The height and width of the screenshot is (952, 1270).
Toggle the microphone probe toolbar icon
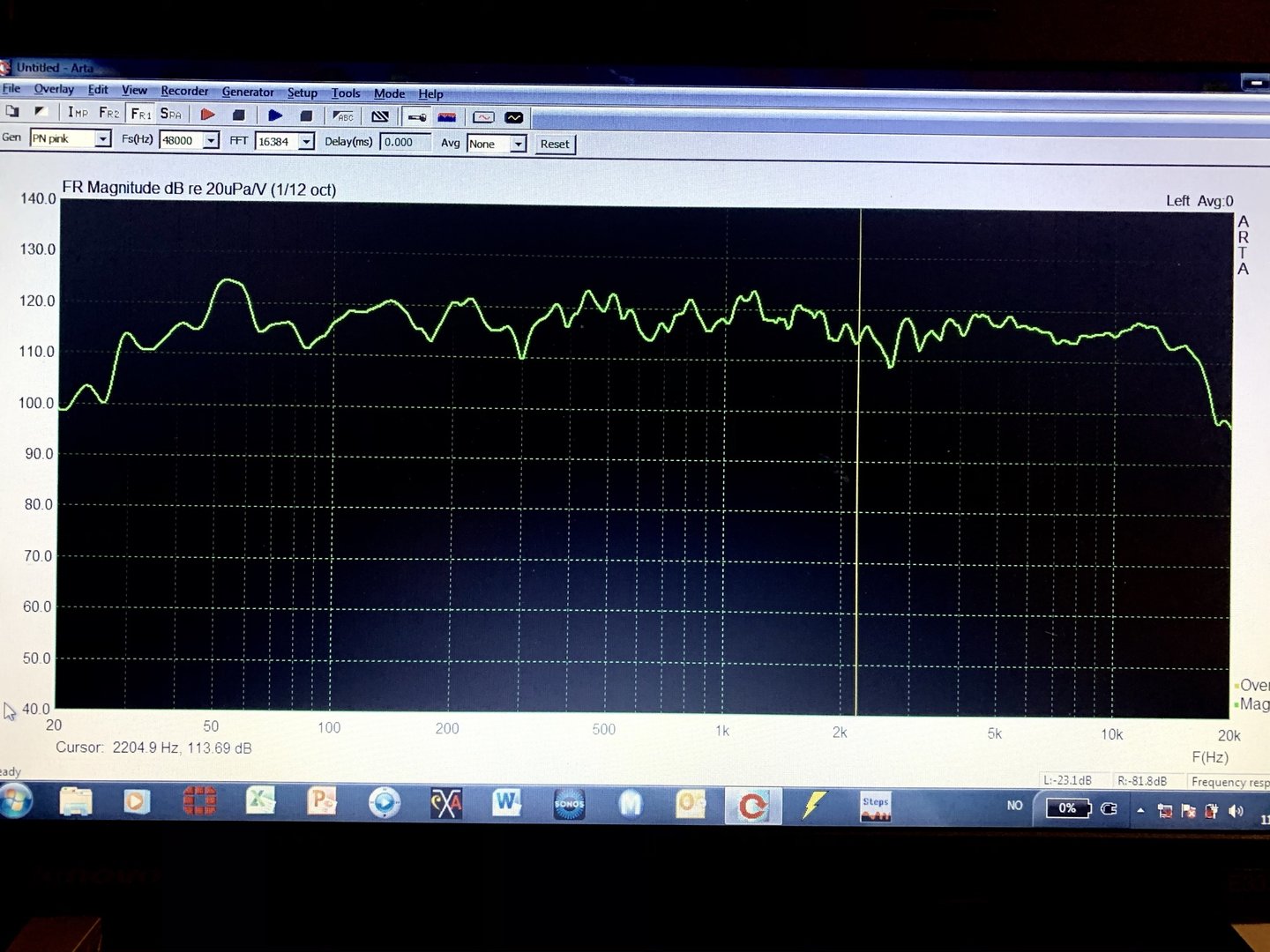click(417, 116)
